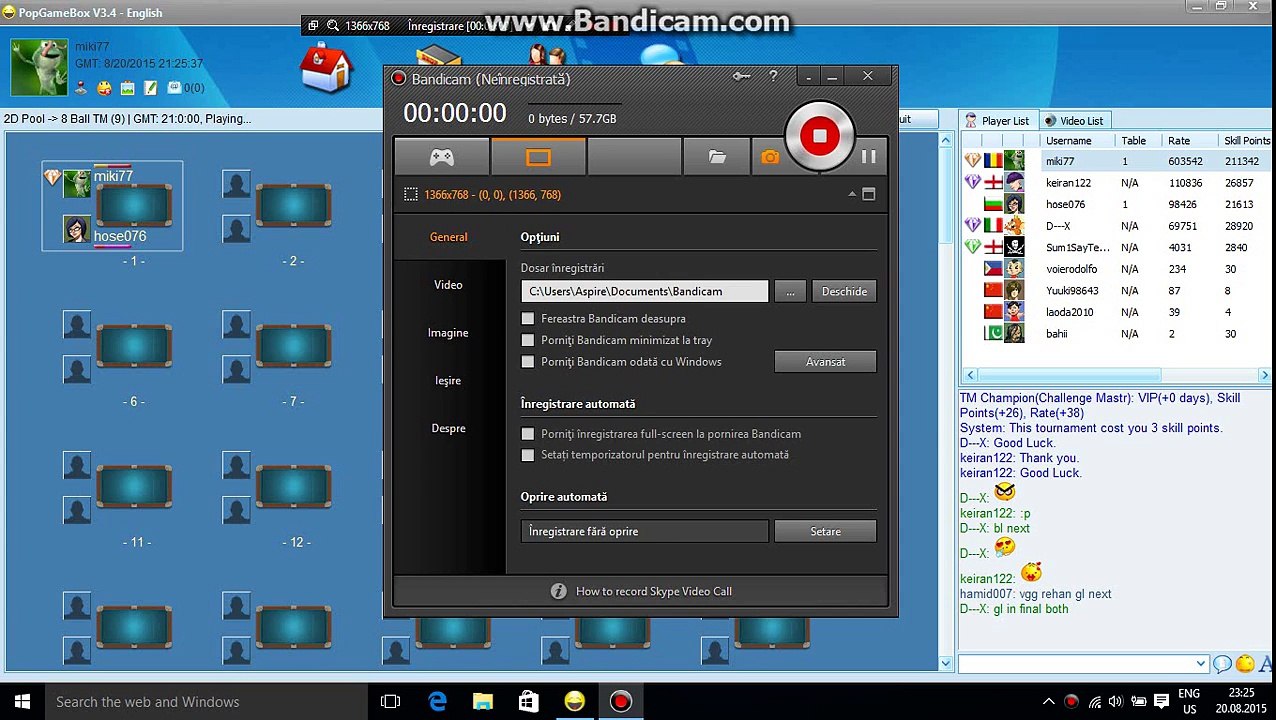Click the joystick icon under miki77
Viewport: 1276px width, 720px height.
tap(82, 89)
